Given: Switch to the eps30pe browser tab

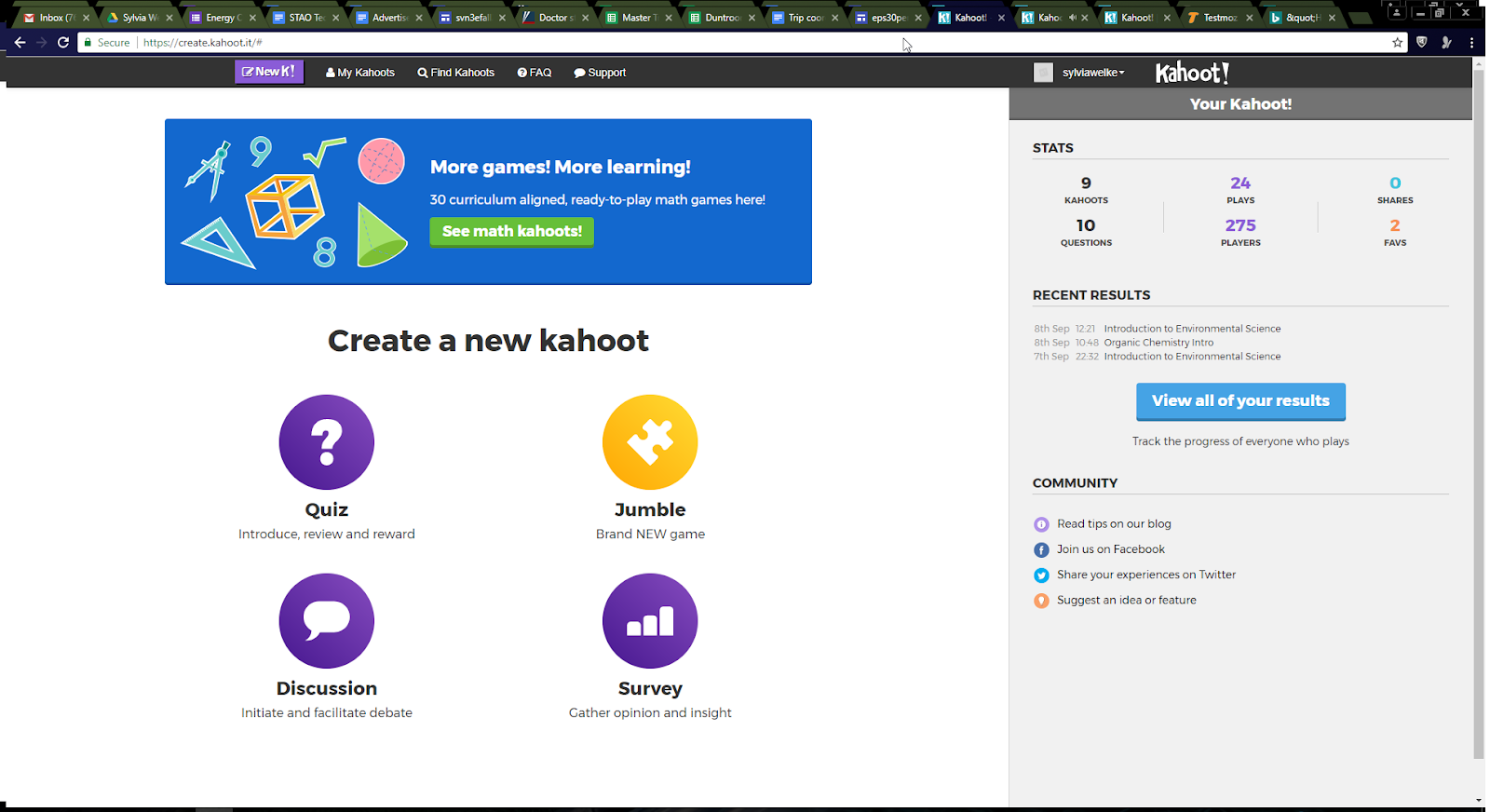Looking at the screenshot, I should [x=887, y=18].
